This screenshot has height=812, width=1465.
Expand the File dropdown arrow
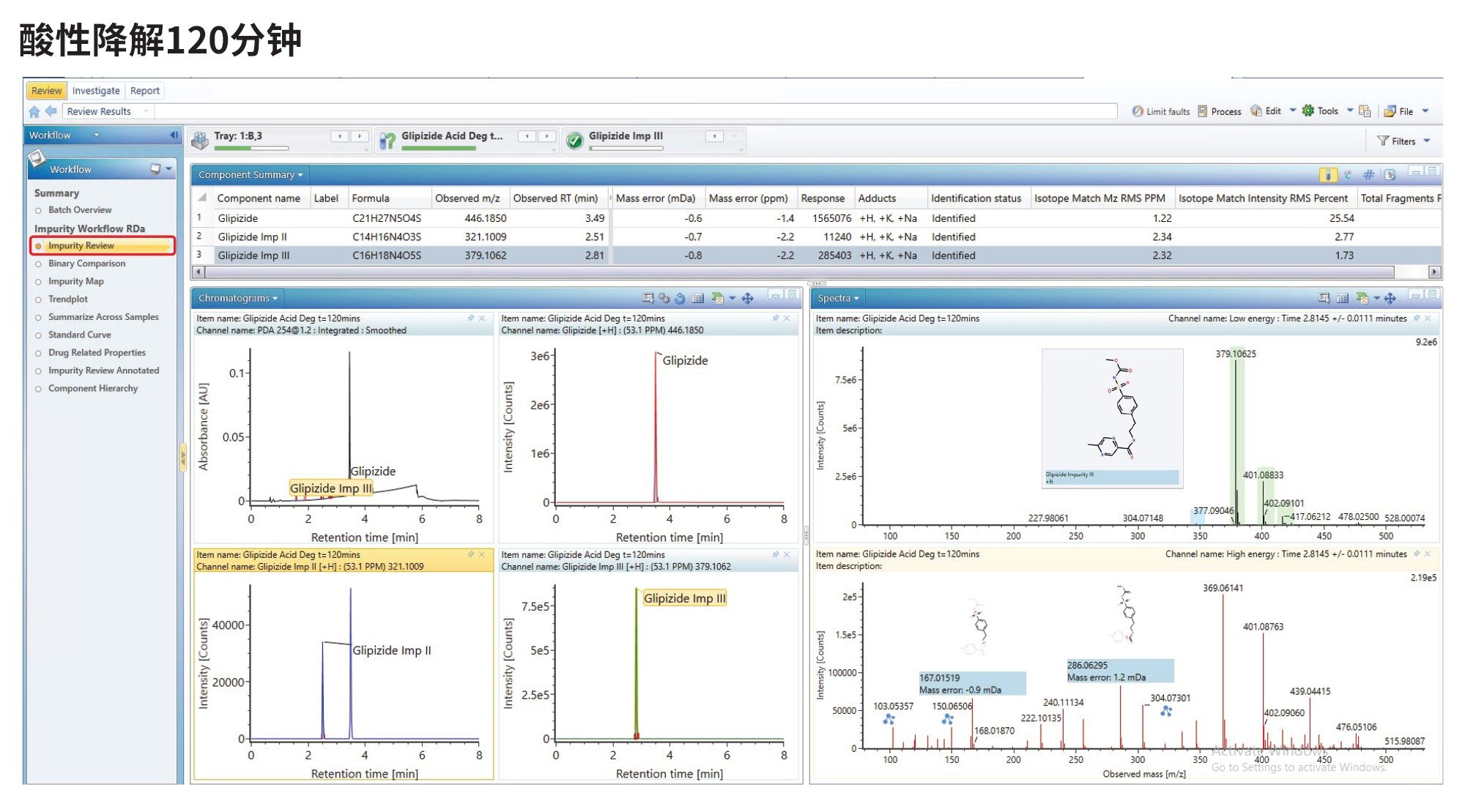[x=1425, y=111]
